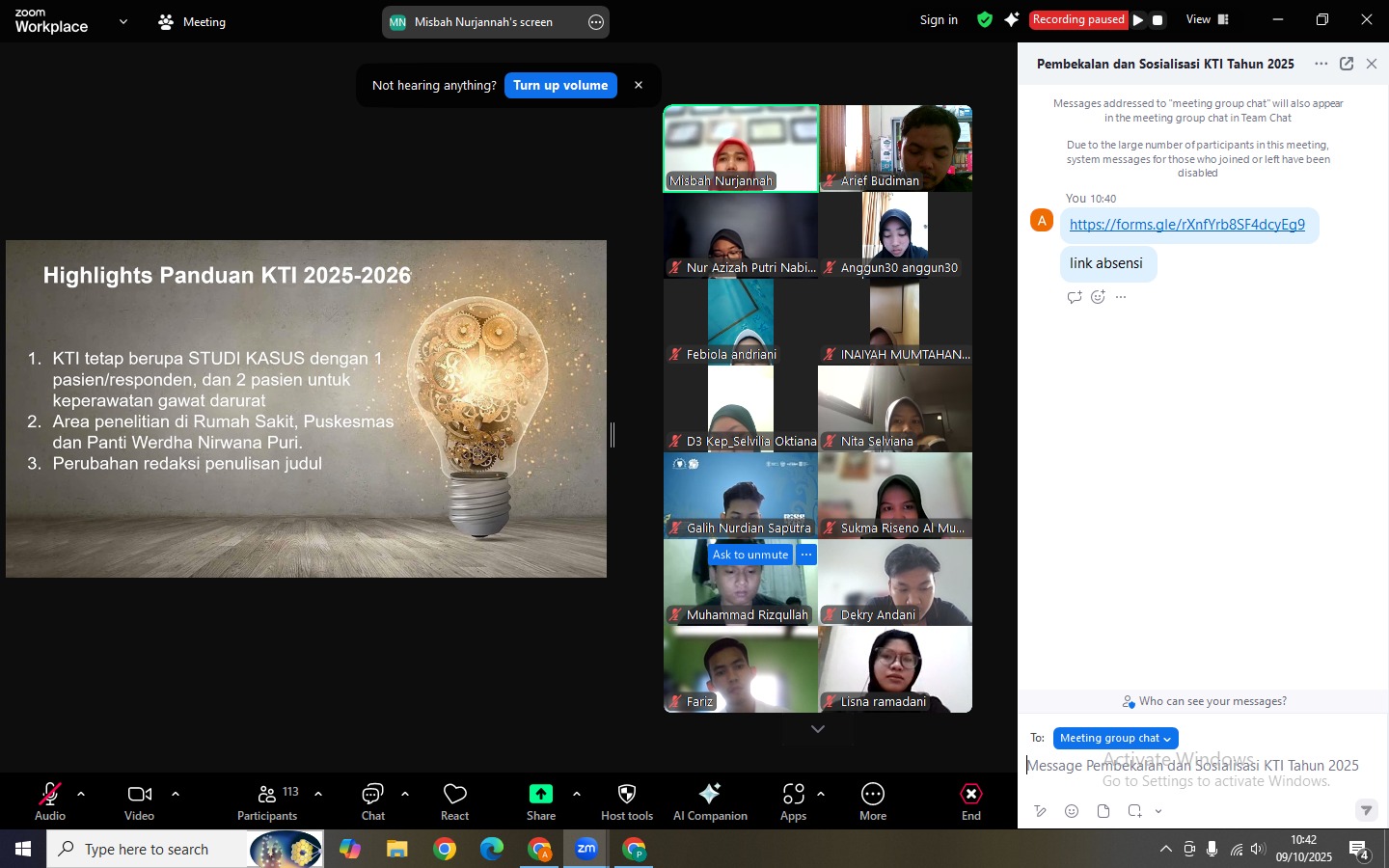Resume the paused recording
Screen dimensions: 1389x868
pos(1138,20)
